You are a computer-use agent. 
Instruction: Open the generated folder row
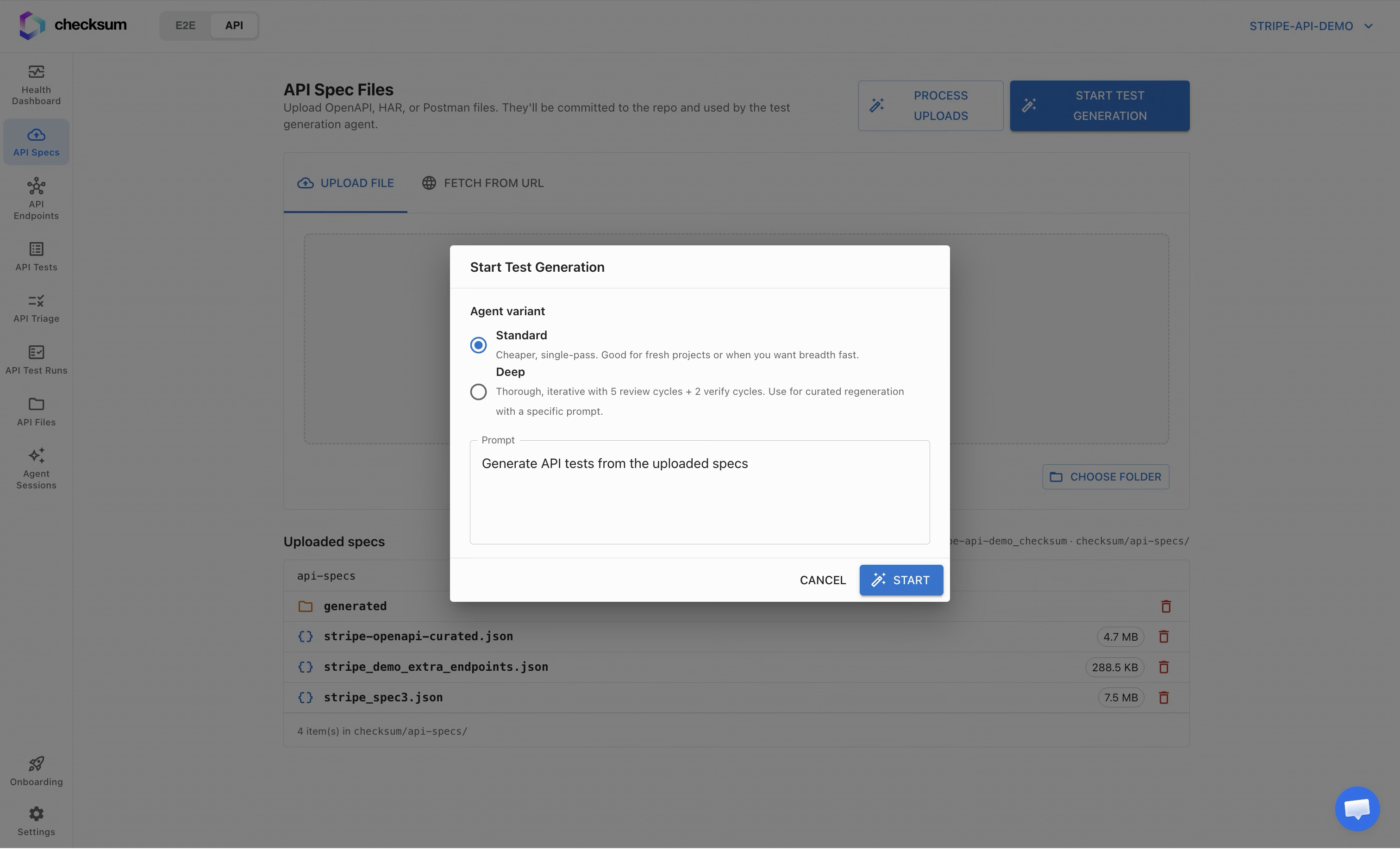pyautogui.click(x=737, y=606)
